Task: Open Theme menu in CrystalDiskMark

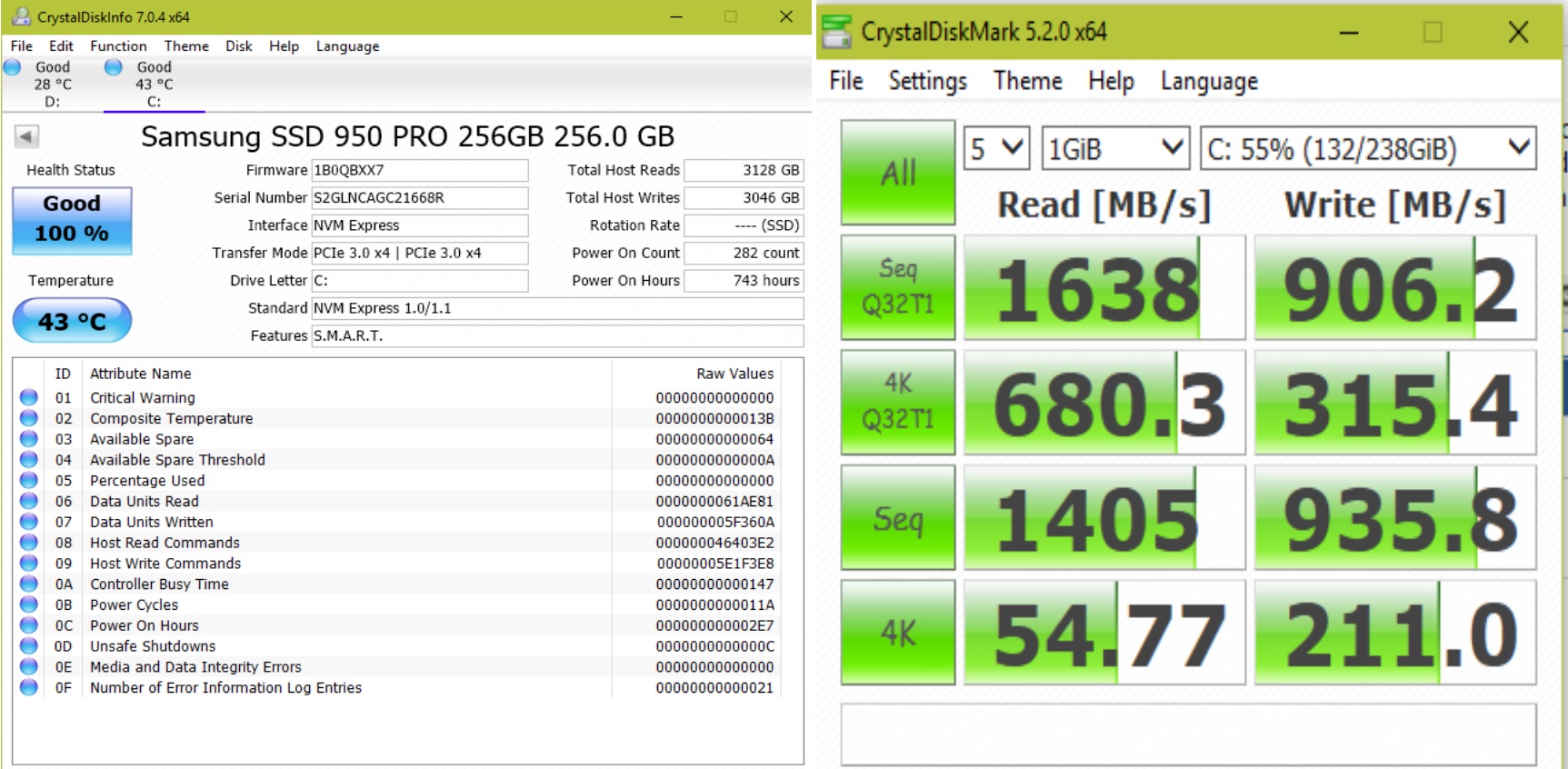Action: click(x=1027, y=81)
